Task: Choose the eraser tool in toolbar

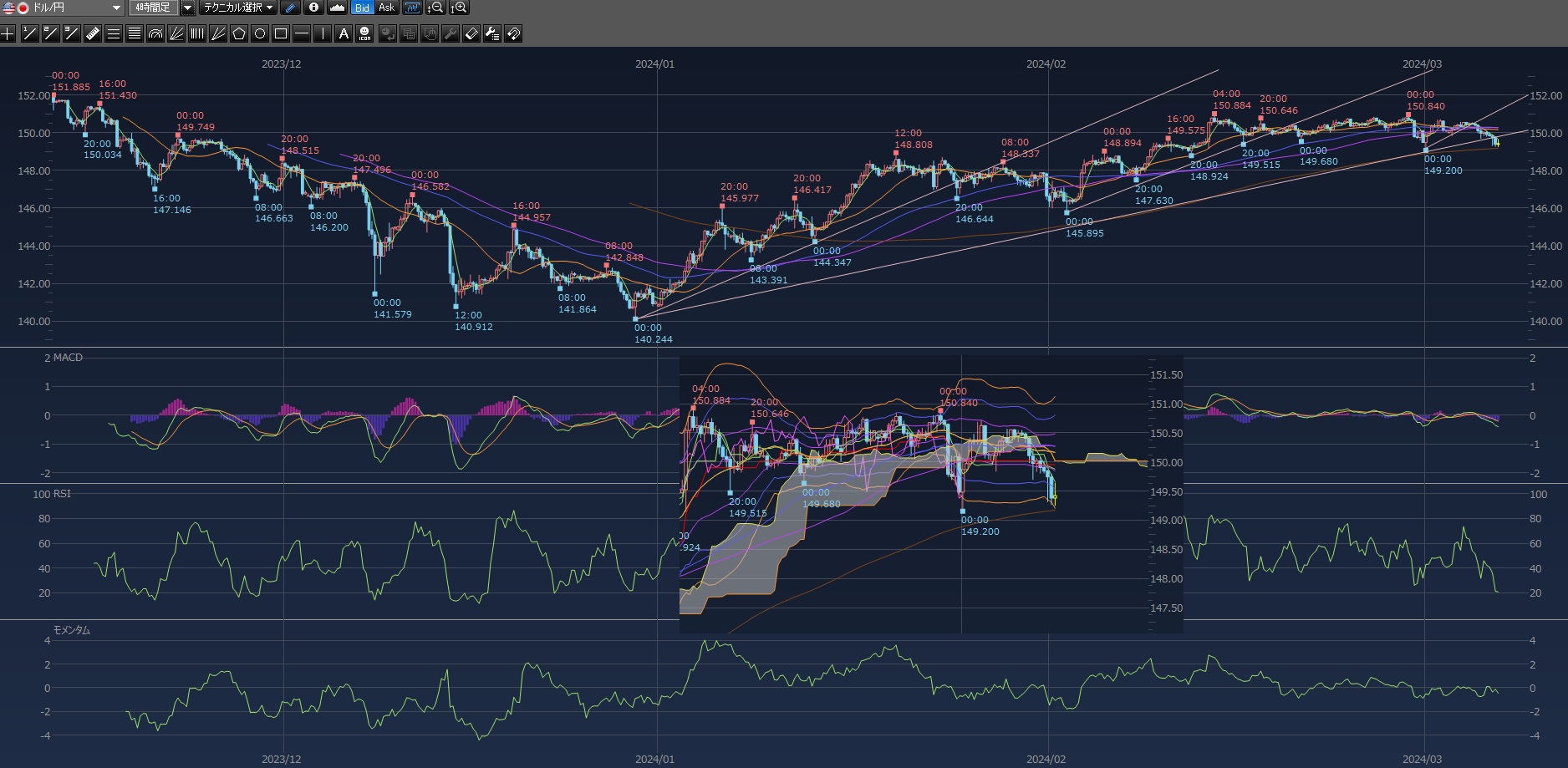Action: click(471, 33)
